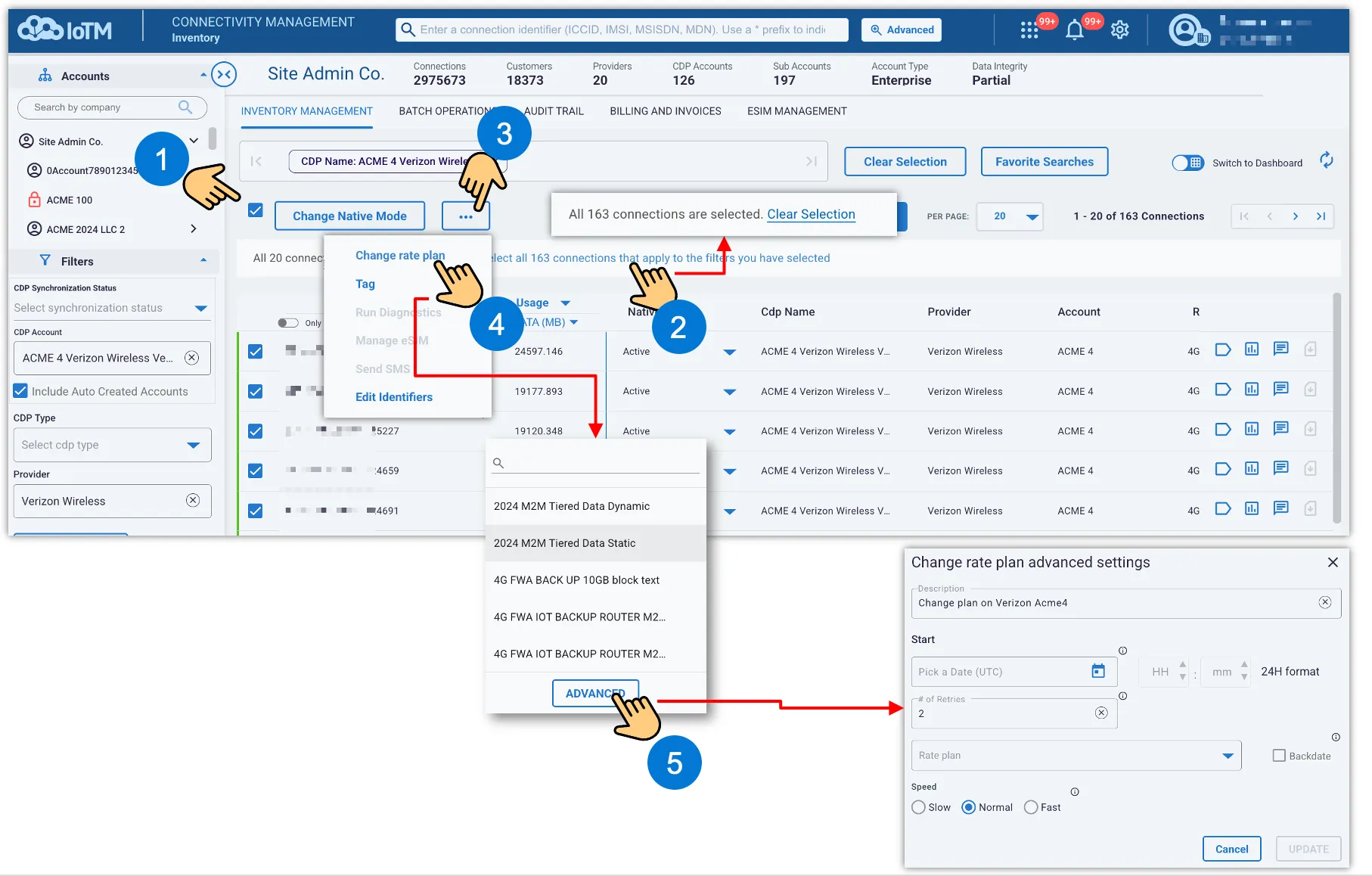1372x876 pixels.
Task: Open the three-dots more actions button
Action: (466, 216)
